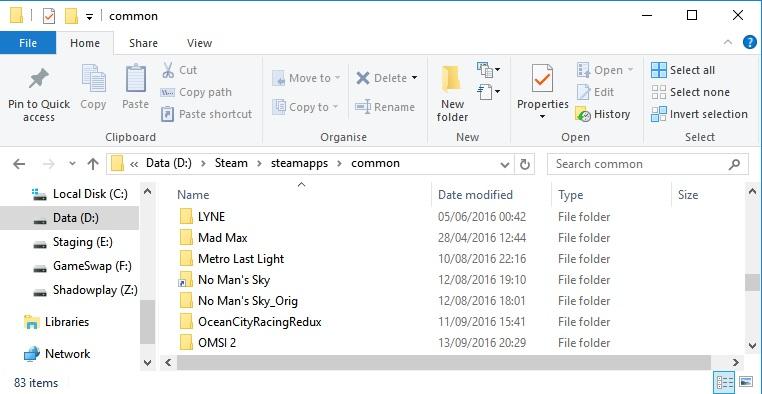Expand the recent locations dropdown arrow

coord(72,164)
